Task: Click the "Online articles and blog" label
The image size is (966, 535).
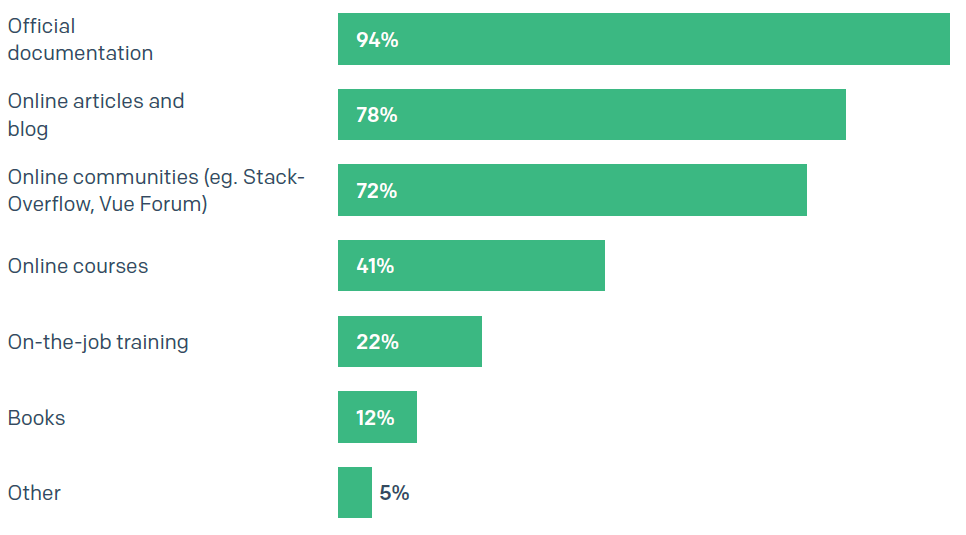Action: (95, 115)
